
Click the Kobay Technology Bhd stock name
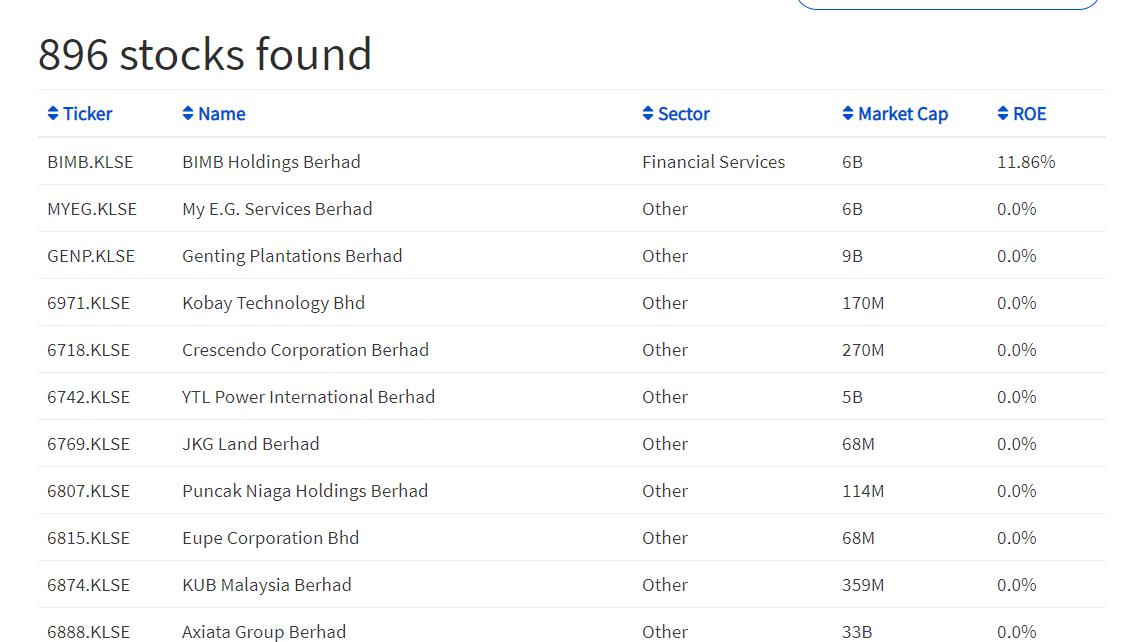[273, 303]
